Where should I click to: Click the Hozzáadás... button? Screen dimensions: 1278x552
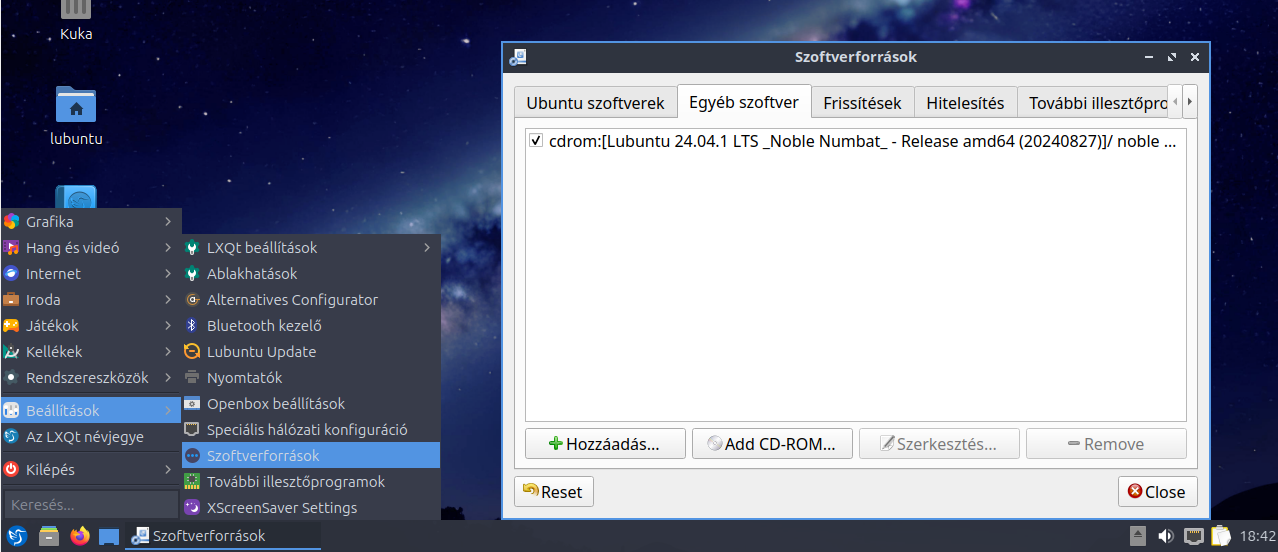click(x=605, y=444)
